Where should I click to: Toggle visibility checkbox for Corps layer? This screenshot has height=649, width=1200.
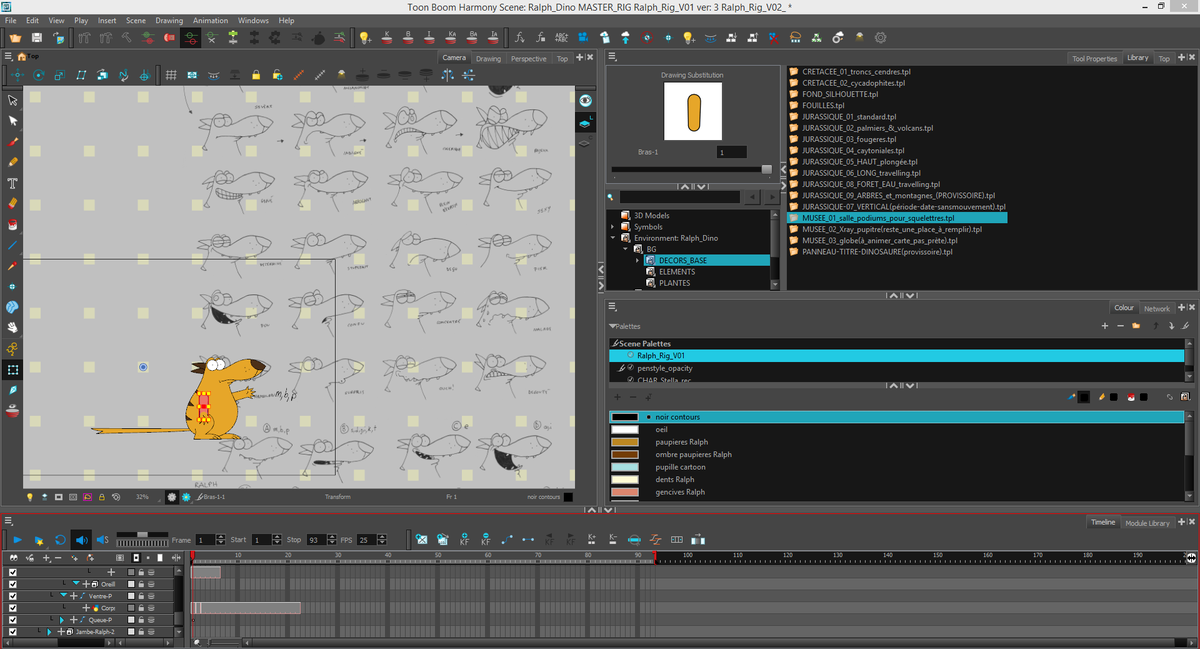pos(13,608)
